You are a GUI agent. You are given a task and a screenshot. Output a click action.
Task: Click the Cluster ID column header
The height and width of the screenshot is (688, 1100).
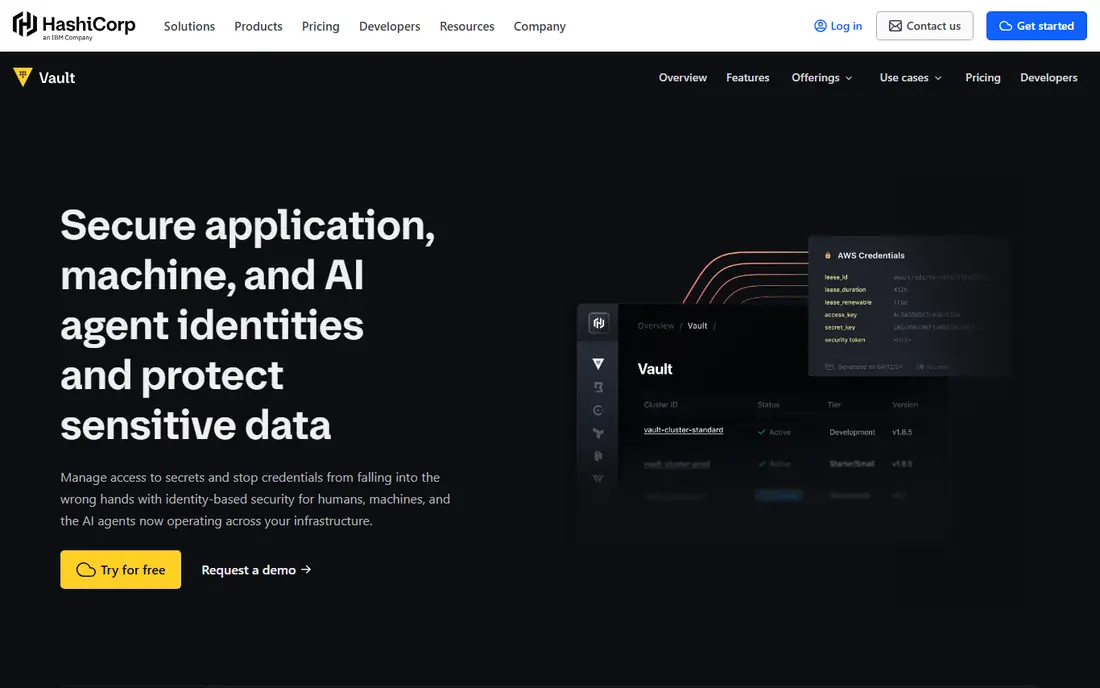click(661, 405)
